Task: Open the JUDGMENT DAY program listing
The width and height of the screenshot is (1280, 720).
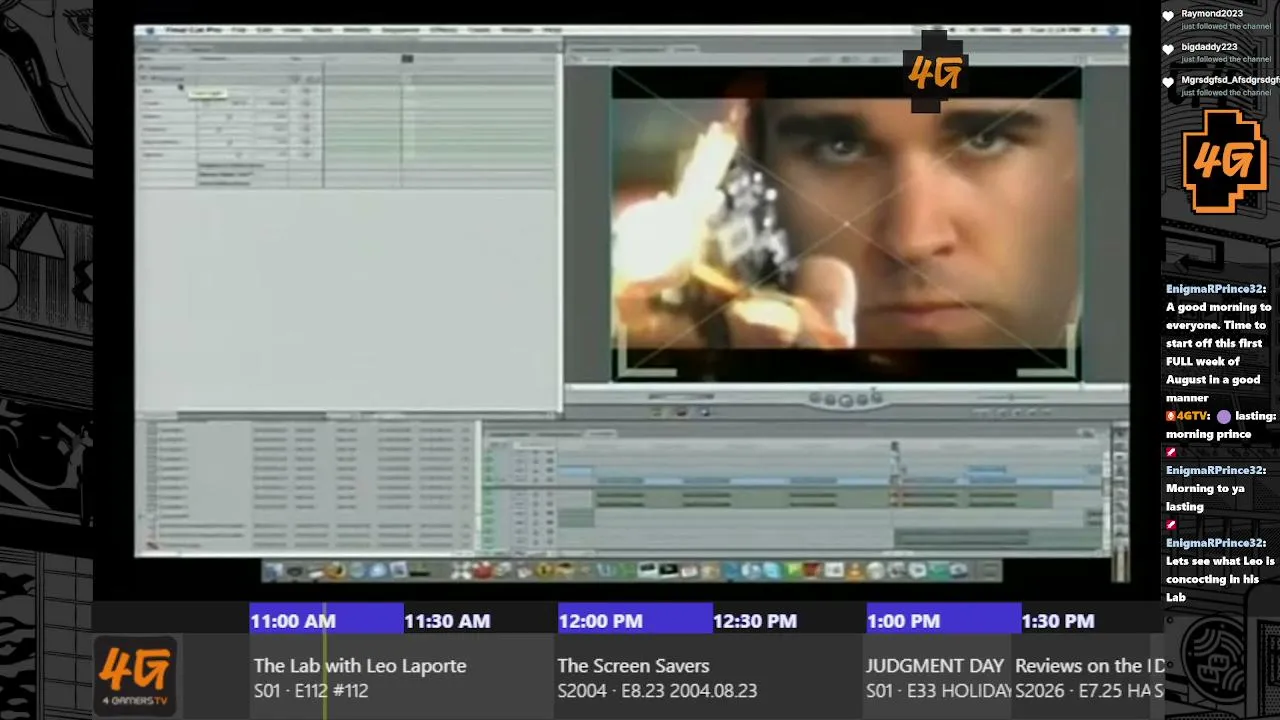Action: coord(936,678)
